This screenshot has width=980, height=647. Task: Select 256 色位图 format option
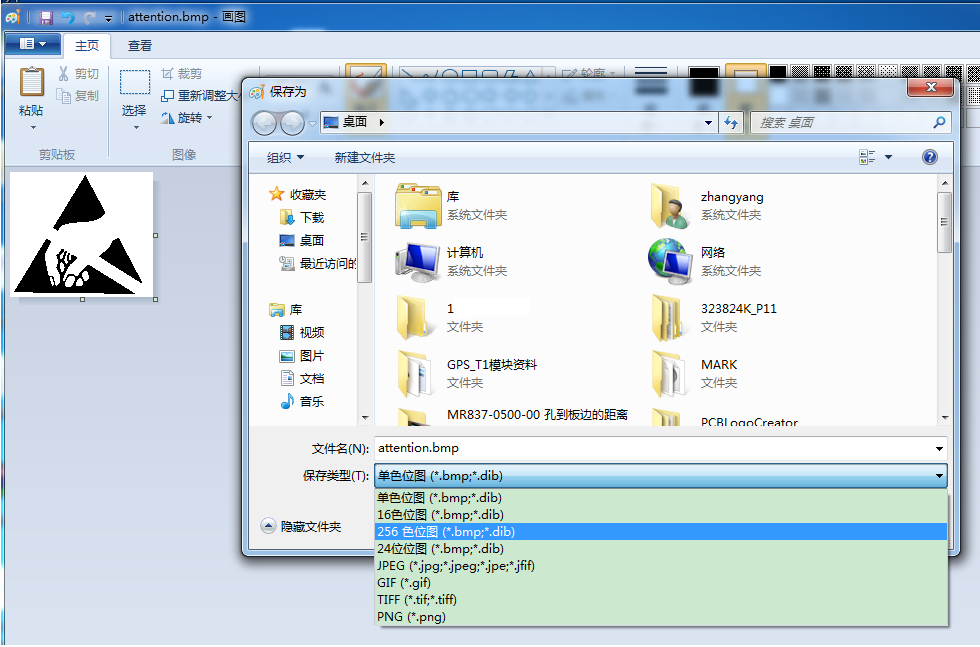coord(446,532)
